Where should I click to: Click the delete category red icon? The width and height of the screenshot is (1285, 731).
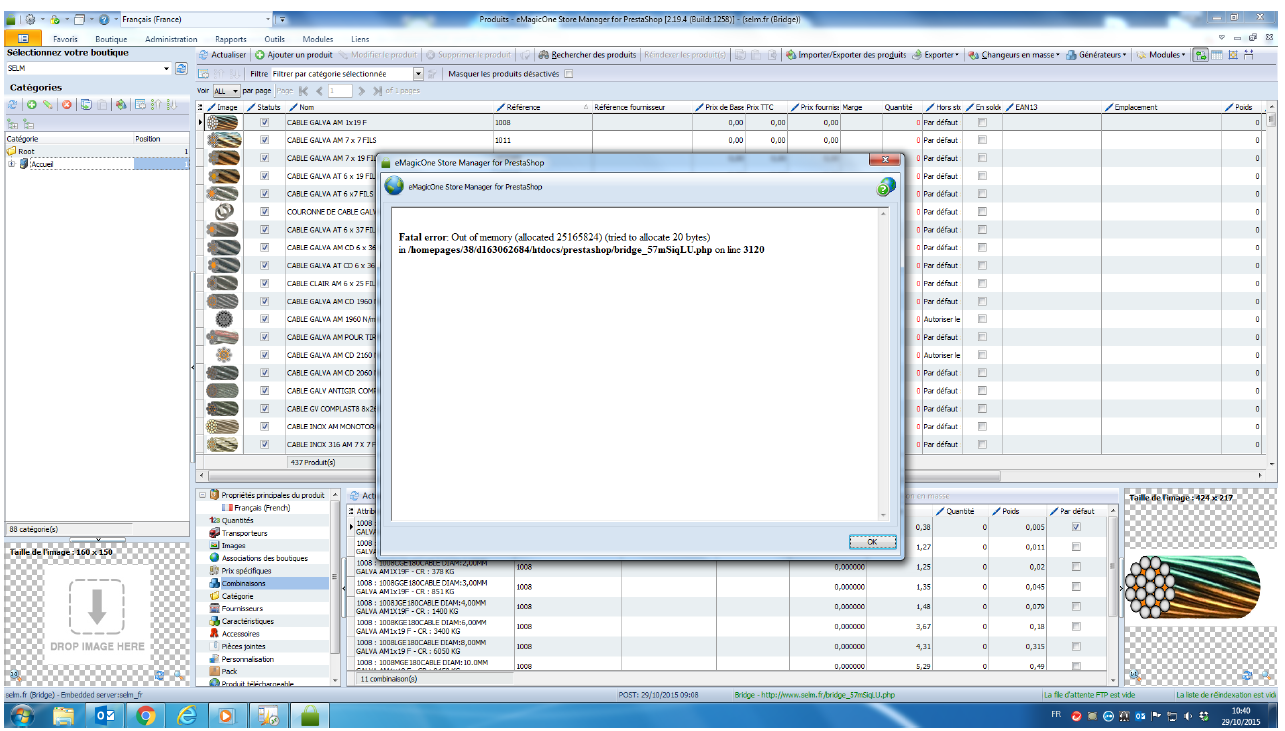tap(67, 104)
